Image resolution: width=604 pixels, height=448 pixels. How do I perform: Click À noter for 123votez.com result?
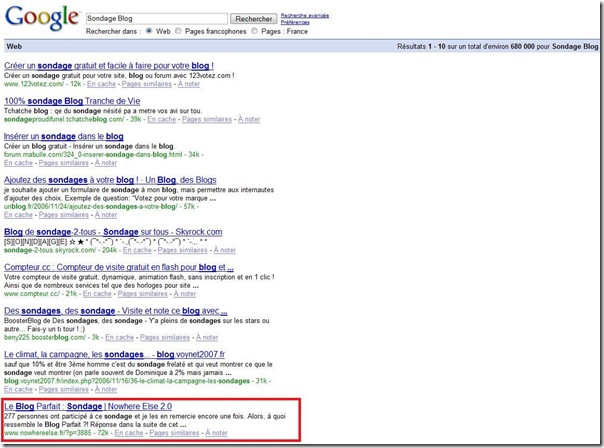[x=189, y=84]
